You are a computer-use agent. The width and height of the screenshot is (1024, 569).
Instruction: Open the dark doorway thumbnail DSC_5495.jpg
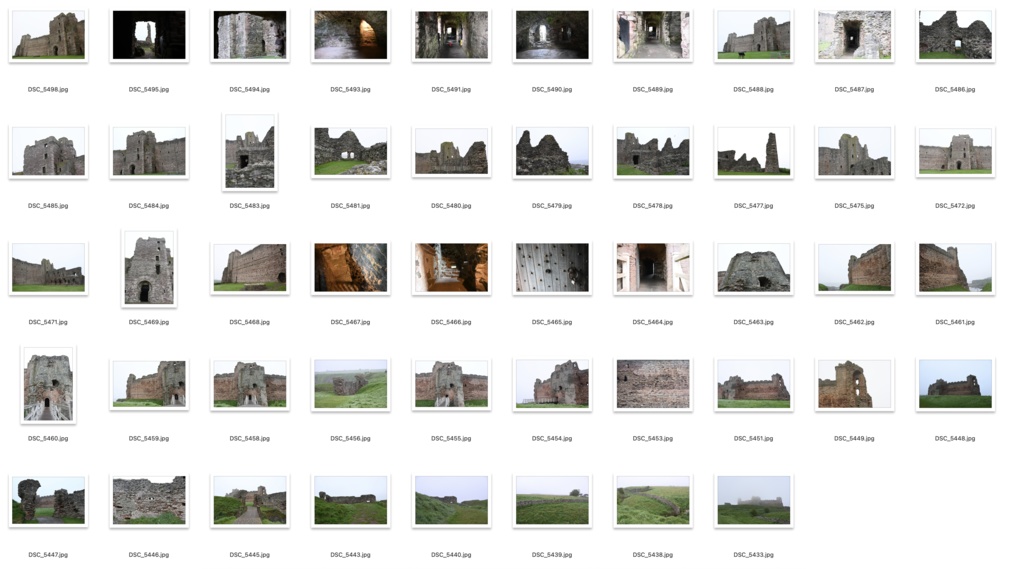pos(149,35)
